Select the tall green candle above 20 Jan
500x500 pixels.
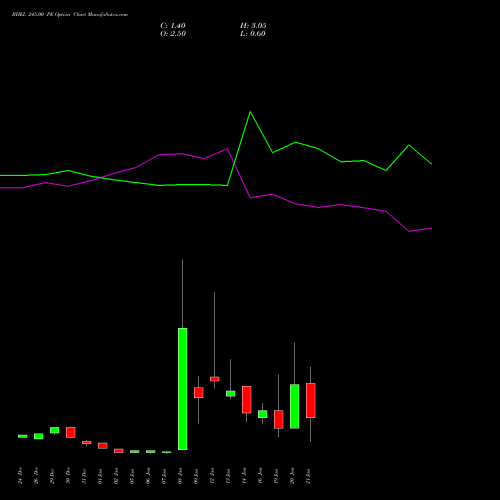(294, 406)
